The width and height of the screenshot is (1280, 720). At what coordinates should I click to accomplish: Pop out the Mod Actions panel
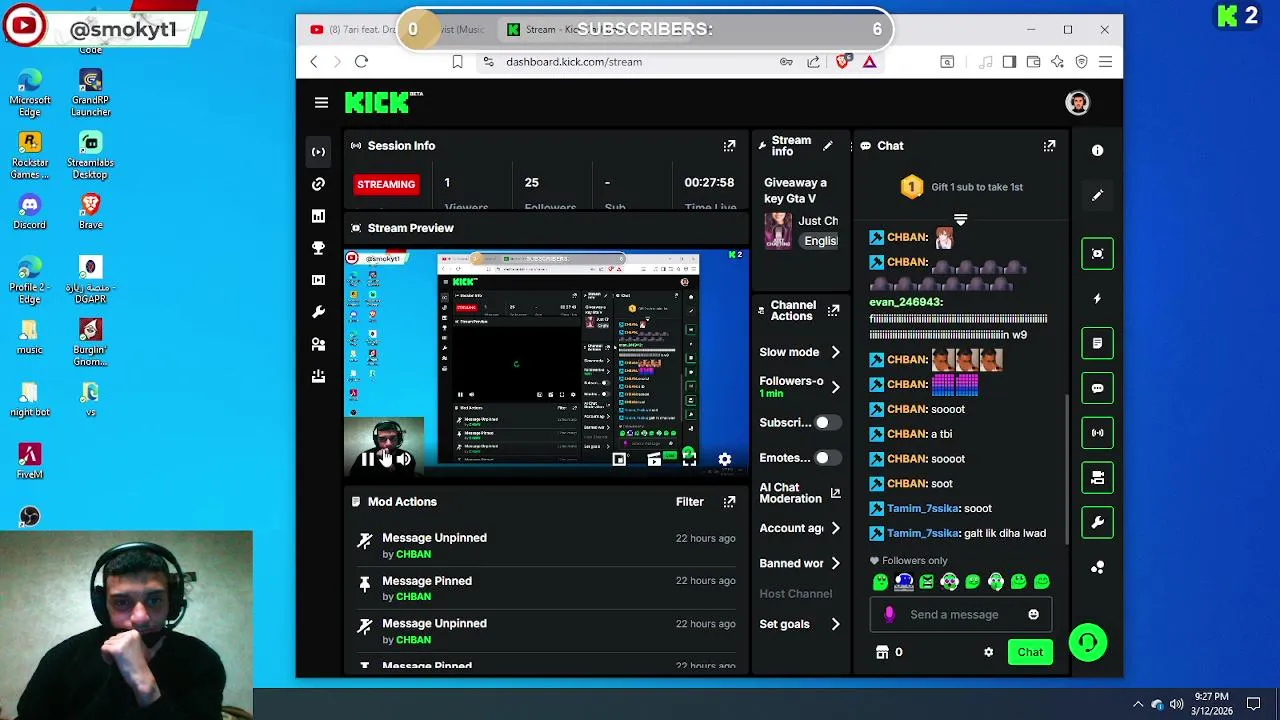point(729,502)
